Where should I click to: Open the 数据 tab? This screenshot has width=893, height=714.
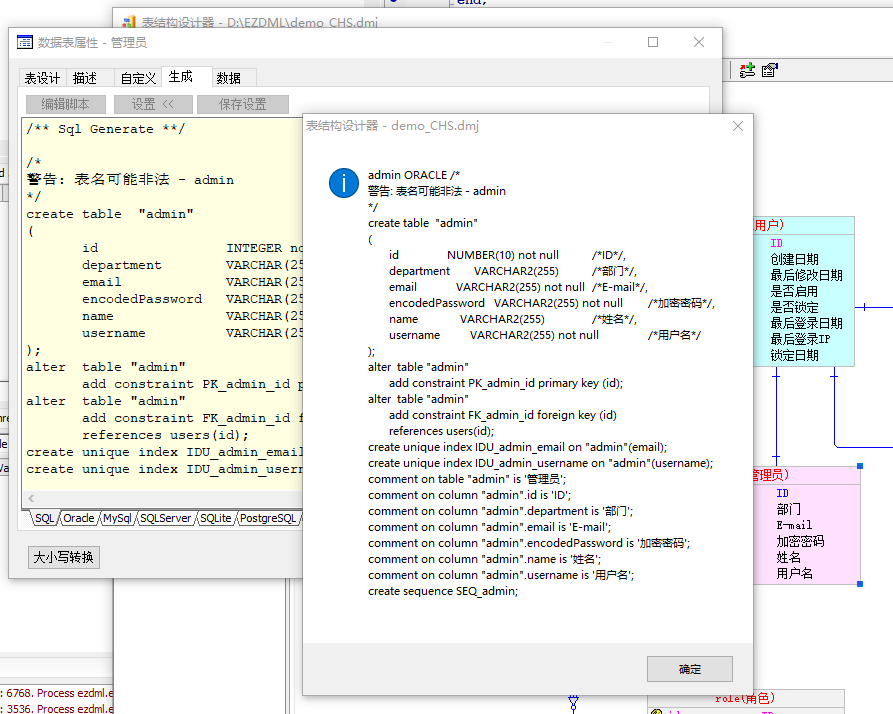point(229,78)
